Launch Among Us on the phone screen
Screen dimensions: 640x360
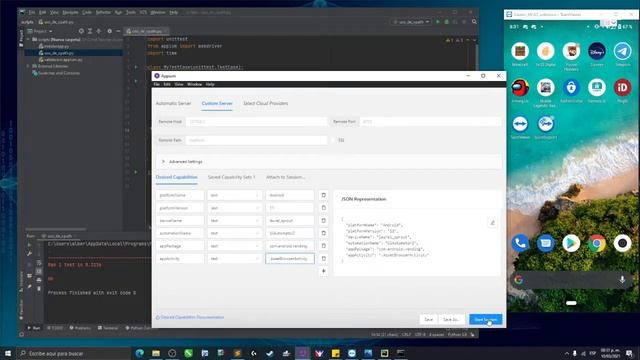(x=520, y=88)
